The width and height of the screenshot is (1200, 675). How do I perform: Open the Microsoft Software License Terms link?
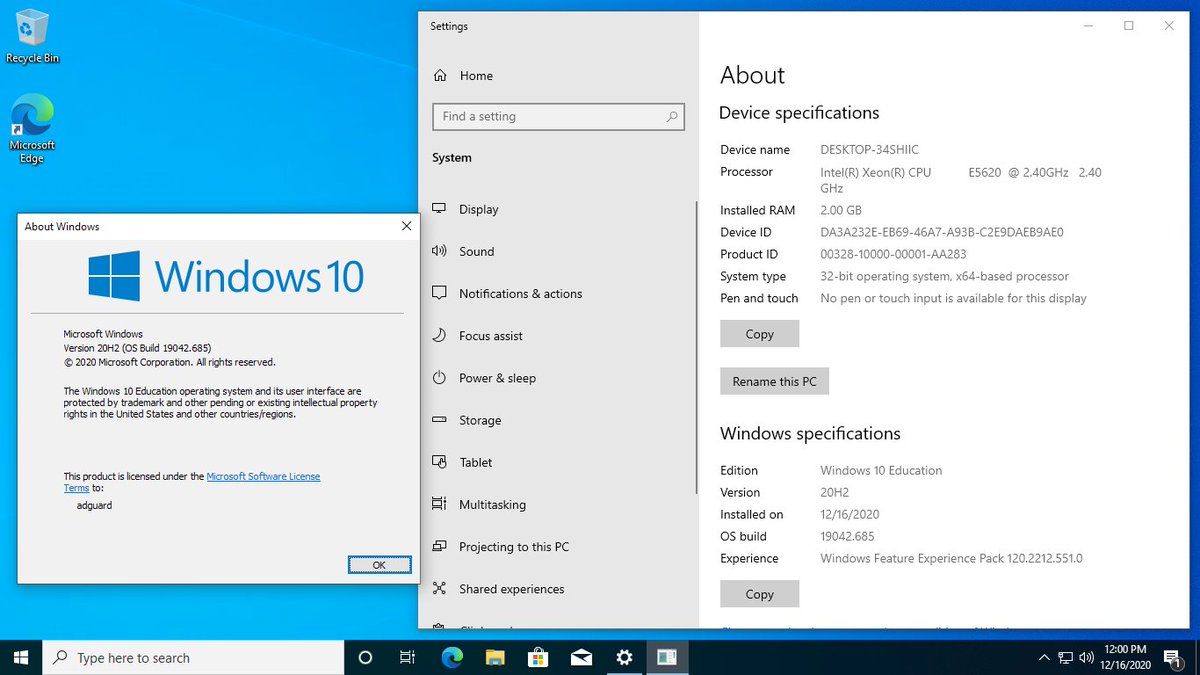coord(262,477)
